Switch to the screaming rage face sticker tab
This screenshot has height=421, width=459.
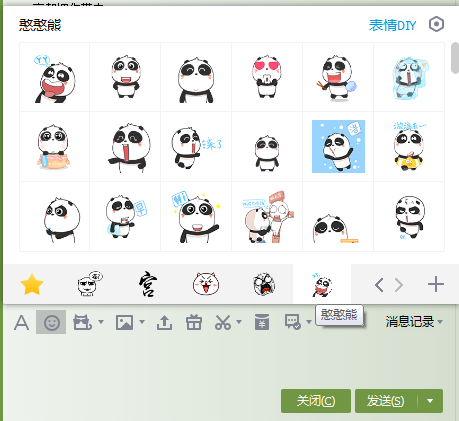click(x=264, y=284)
